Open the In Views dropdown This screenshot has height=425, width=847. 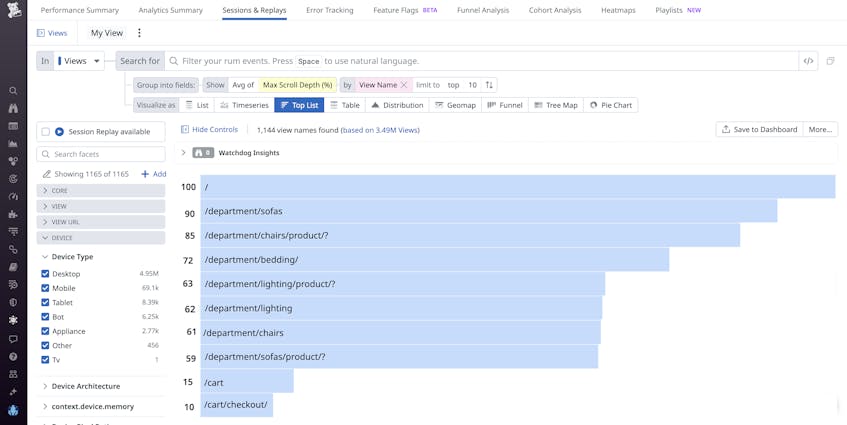click(79, 61)
